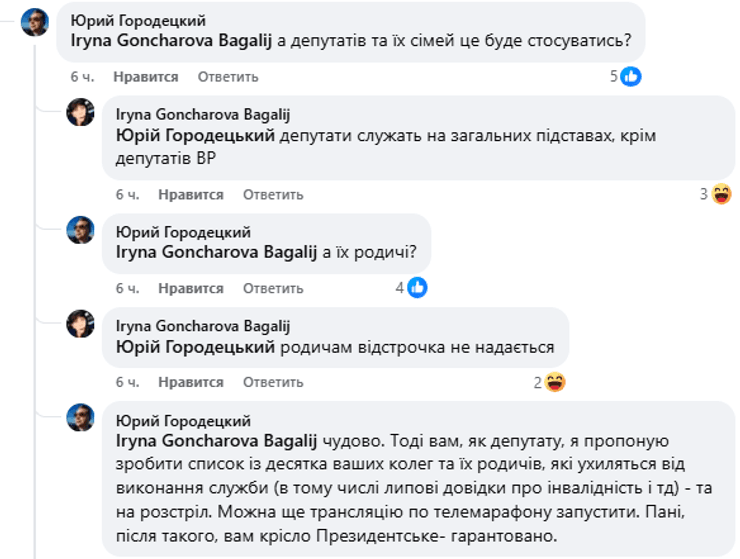
Task: Open Юрий Городецкий's avatar on the top comment
Action: [x=35, y=23]
